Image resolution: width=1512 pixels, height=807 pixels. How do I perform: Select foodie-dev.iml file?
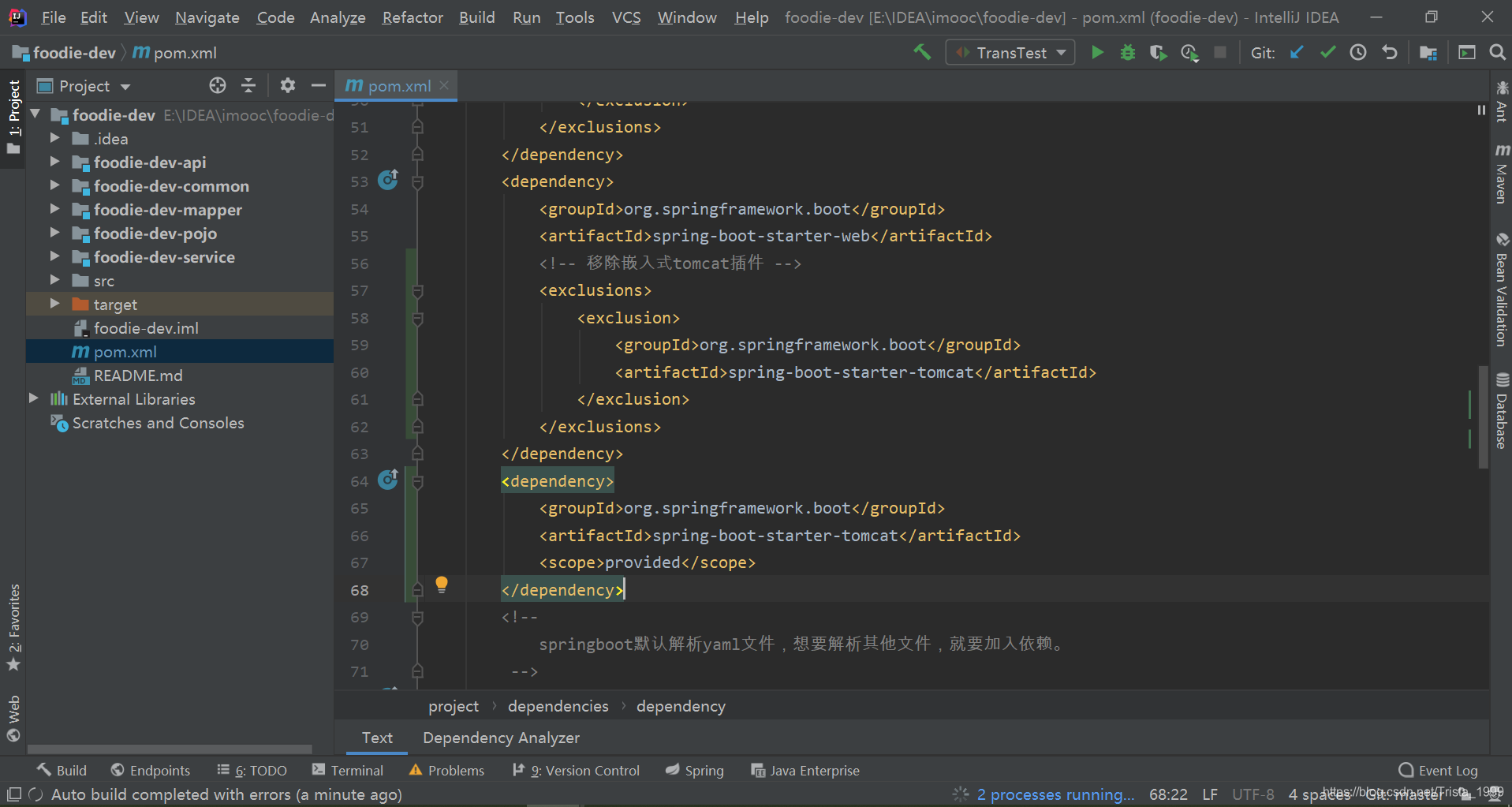[x=146, y=328]
